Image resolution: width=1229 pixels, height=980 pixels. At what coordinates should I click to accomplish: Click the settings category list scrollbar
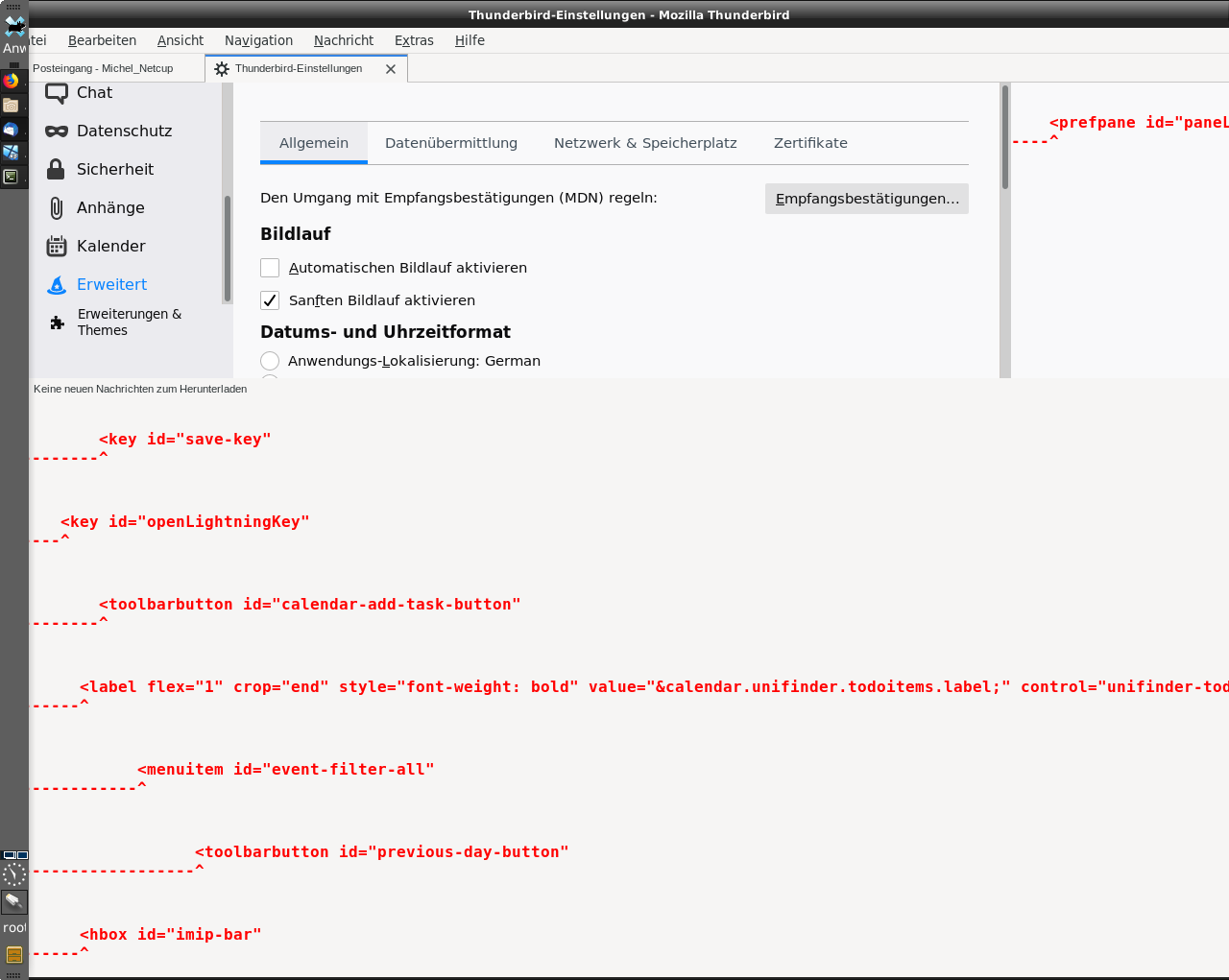(x=228, y=248)
